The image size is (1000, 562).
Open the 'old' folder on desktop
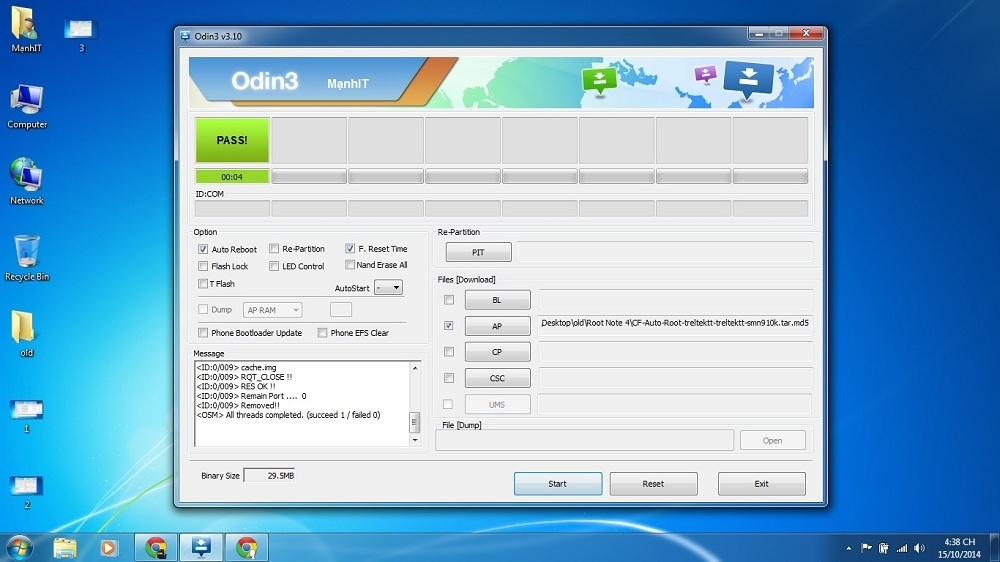25,330
